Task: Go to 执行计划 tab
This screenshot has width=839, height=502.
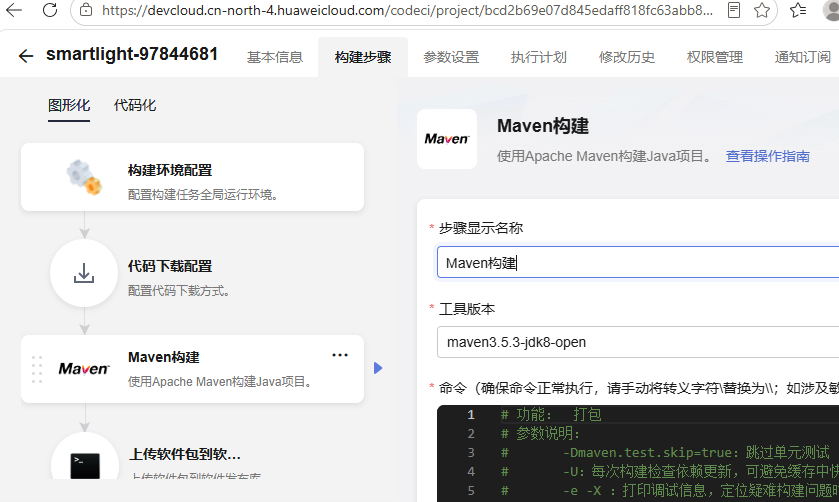Action: coord(538,57)
